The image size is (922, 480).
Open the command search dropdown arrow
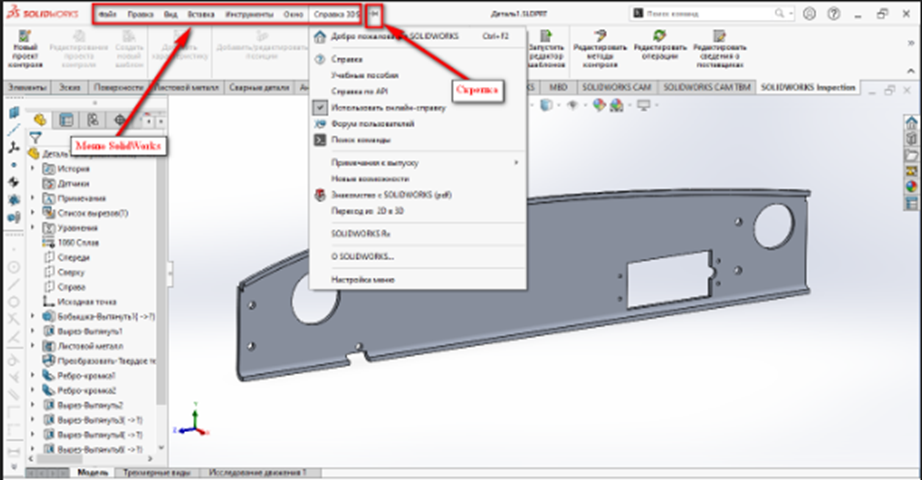pyautogui.click(x=791, y=13)
